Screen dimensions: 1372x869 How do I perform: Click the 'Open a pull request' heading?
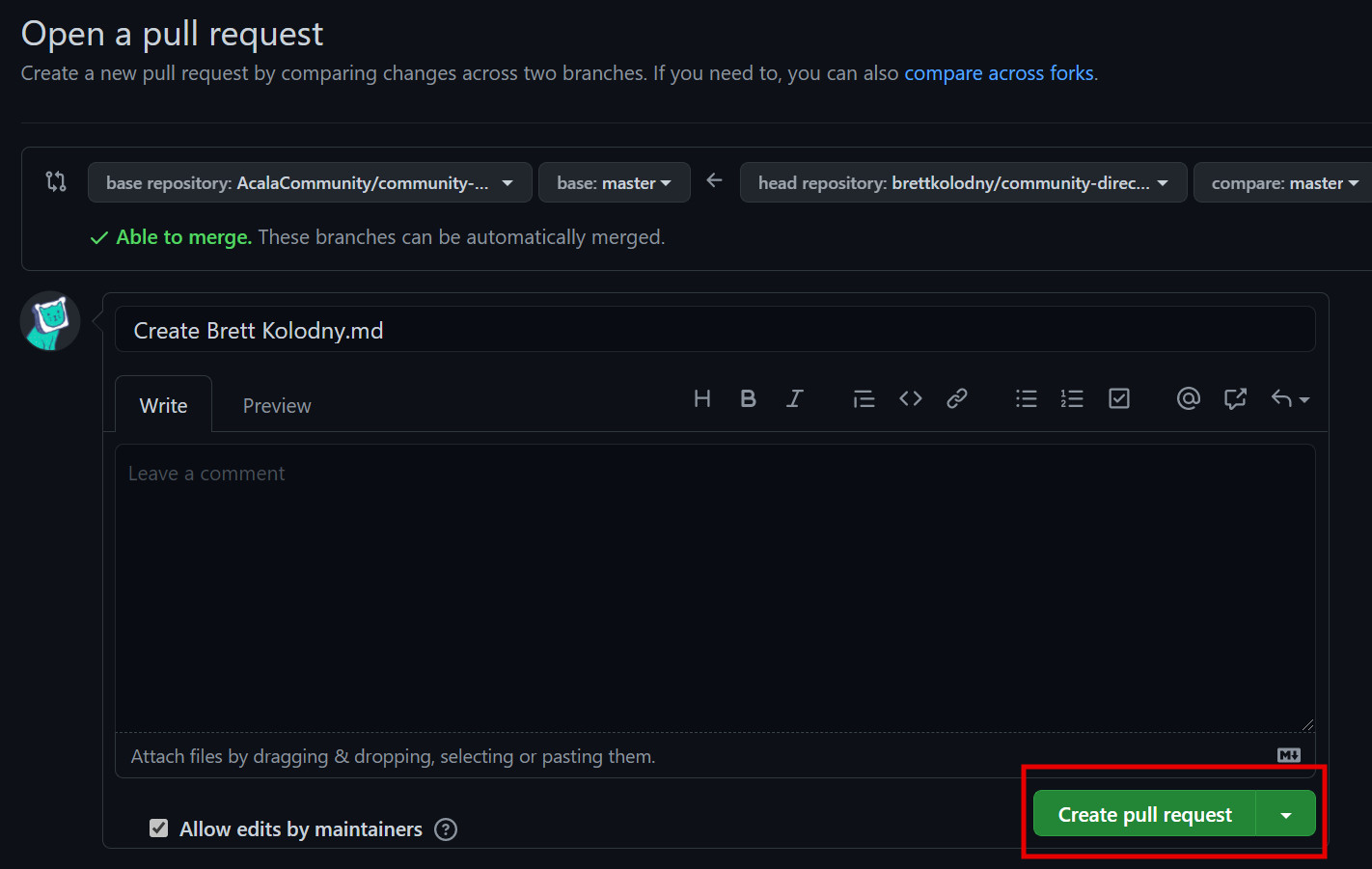172,34
